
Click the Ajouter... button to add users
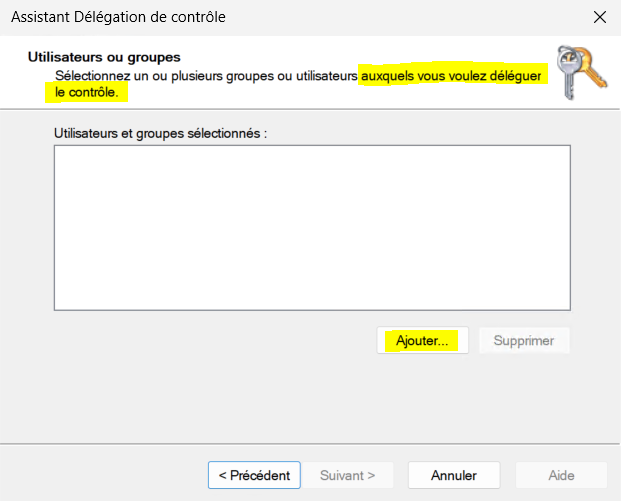[423, 341]
